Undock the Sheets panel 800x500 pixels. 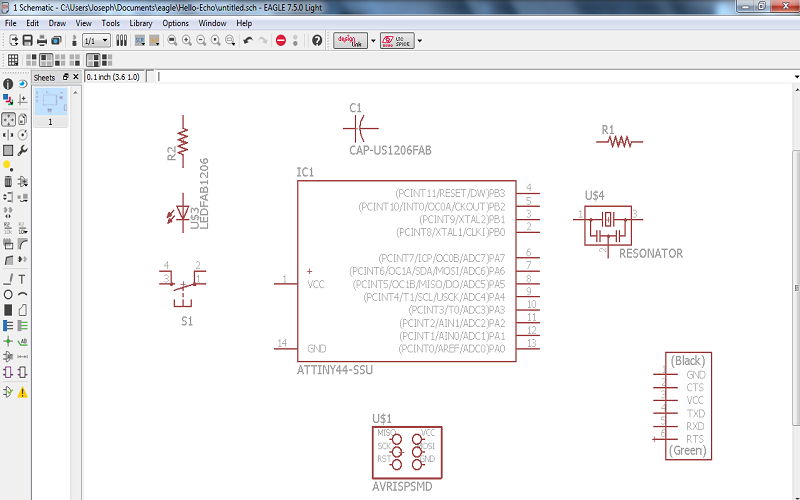coord(66,77)
